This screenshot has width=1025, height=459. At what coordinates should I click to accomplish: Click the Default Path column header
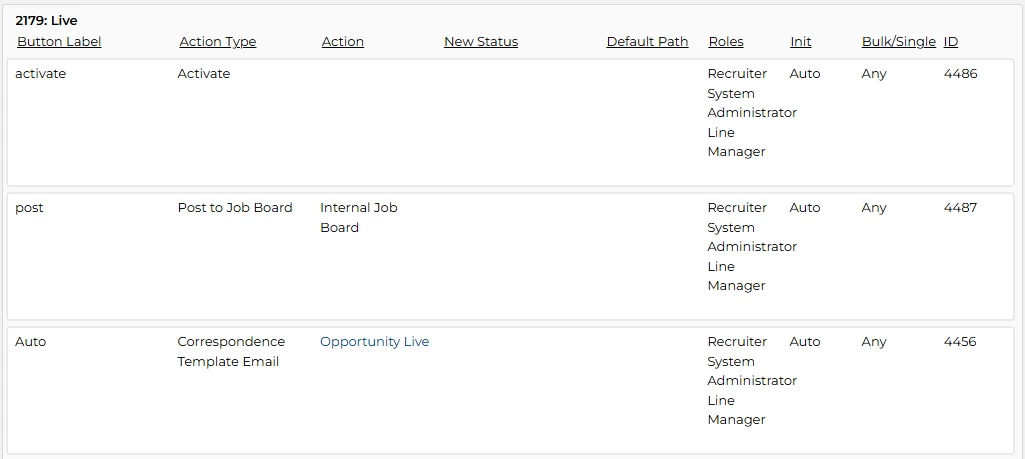coord(647,42)
